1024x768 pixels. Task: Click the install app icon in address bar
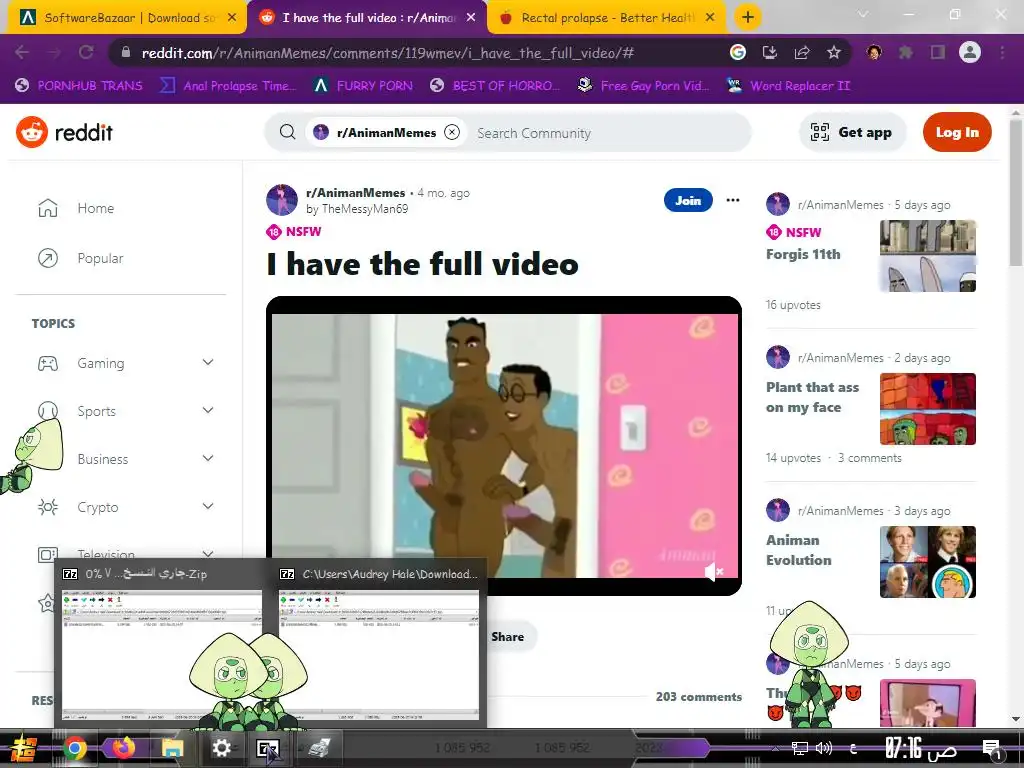pyautogui.click(x=770, y=52)
